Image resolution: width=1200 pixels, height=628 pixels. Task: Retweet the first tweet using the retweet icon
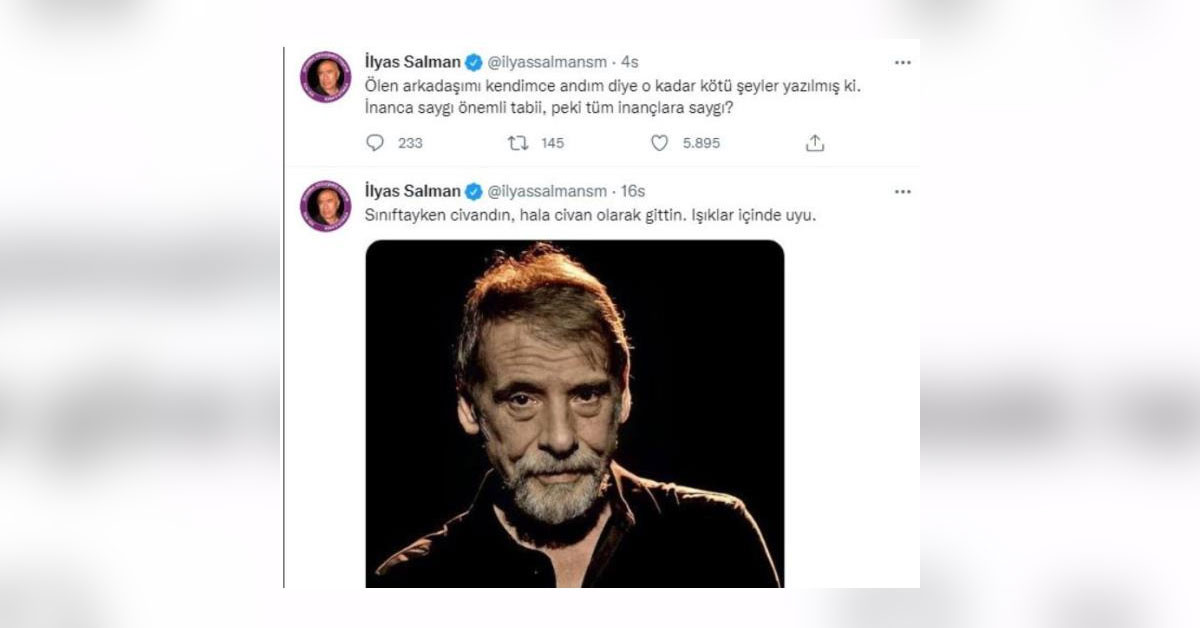tap(517, 143)
